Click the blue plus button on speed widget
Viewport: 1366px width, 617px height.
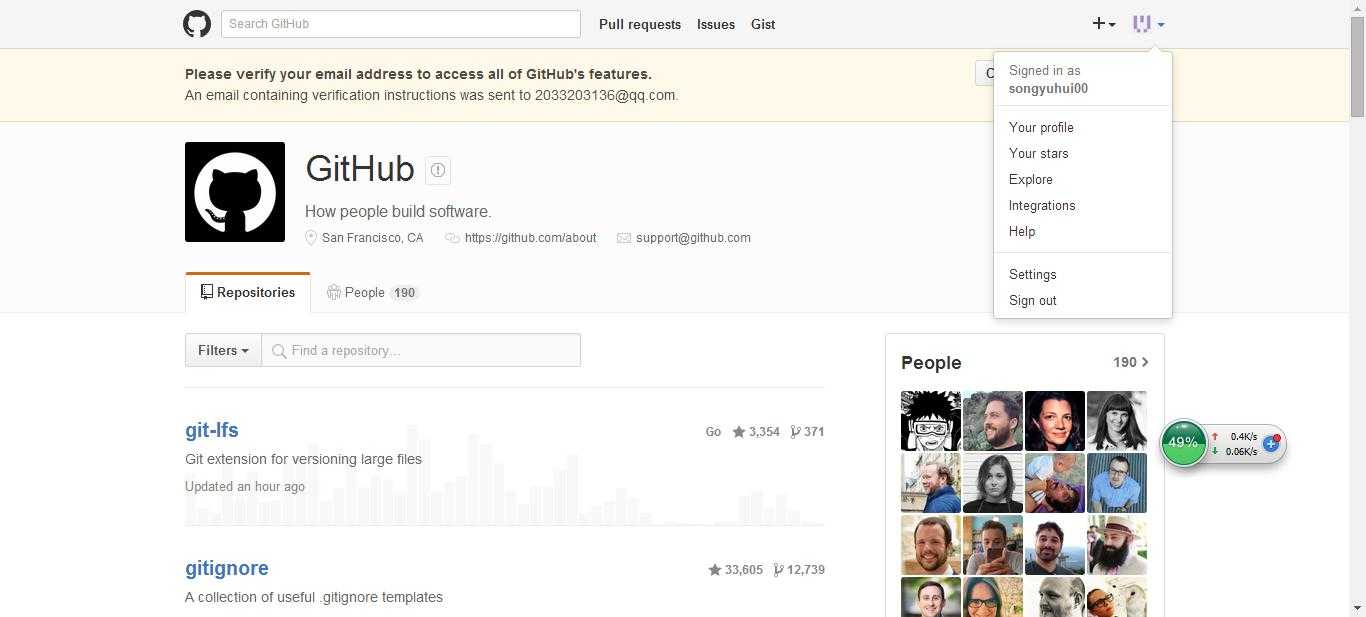coord(1271,443)
